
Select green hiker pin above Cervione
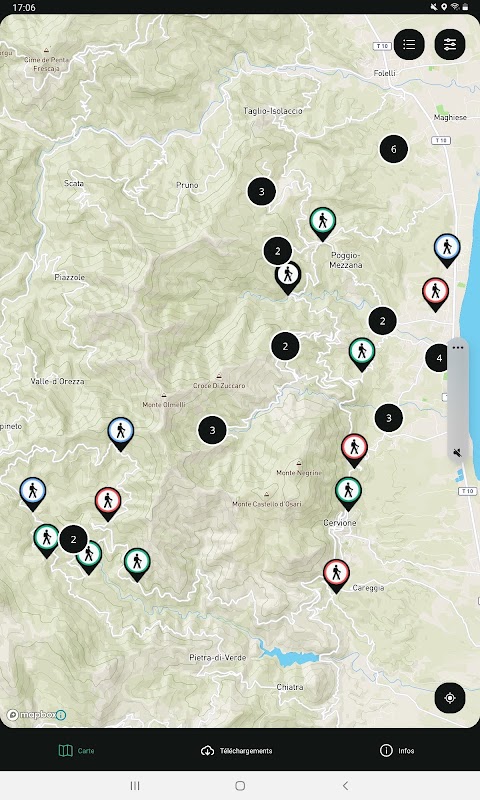(x=348, y=494)
